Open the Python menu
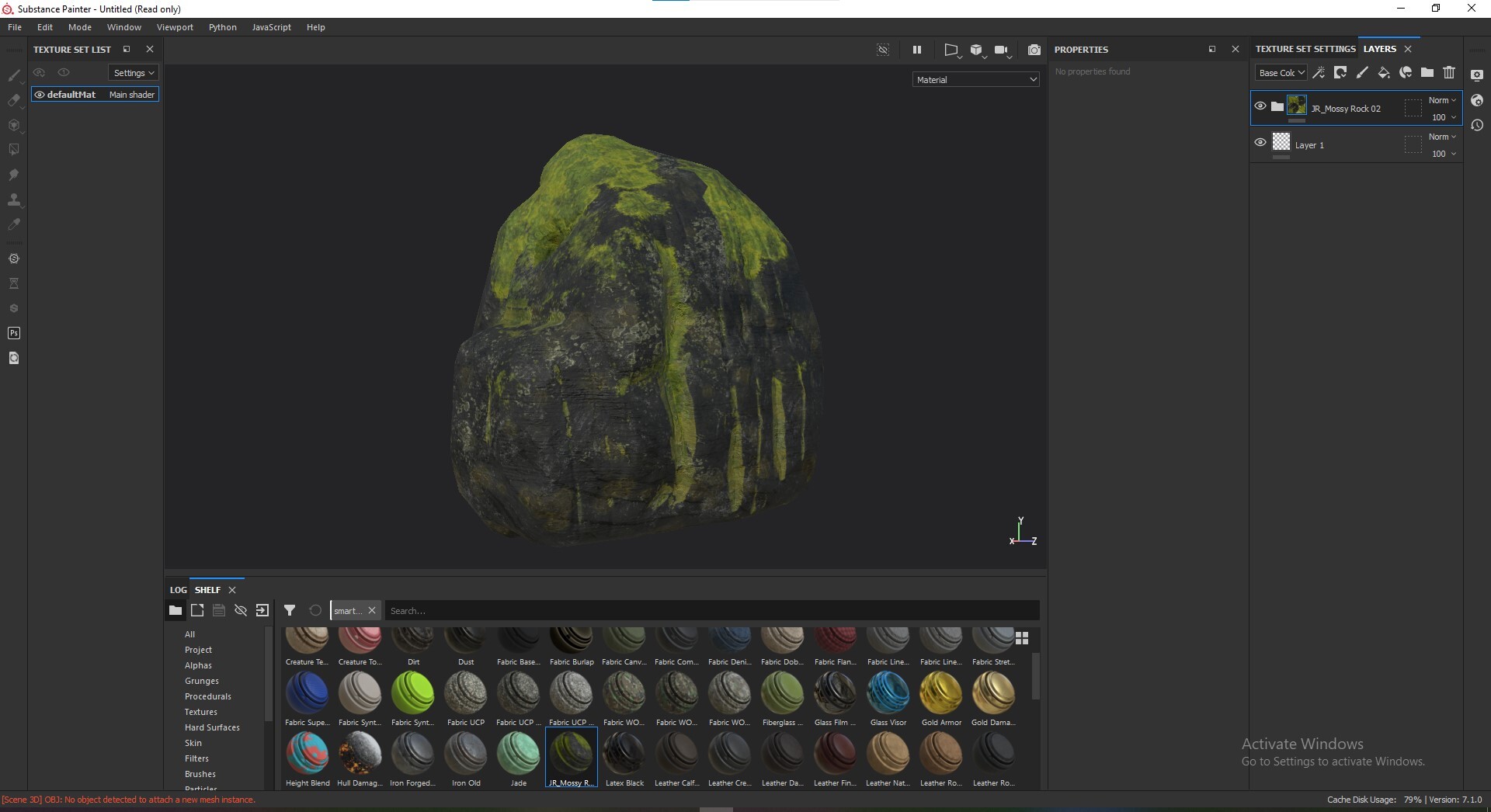The height and width of the screenshot is (812, 1491). point(223,26)
